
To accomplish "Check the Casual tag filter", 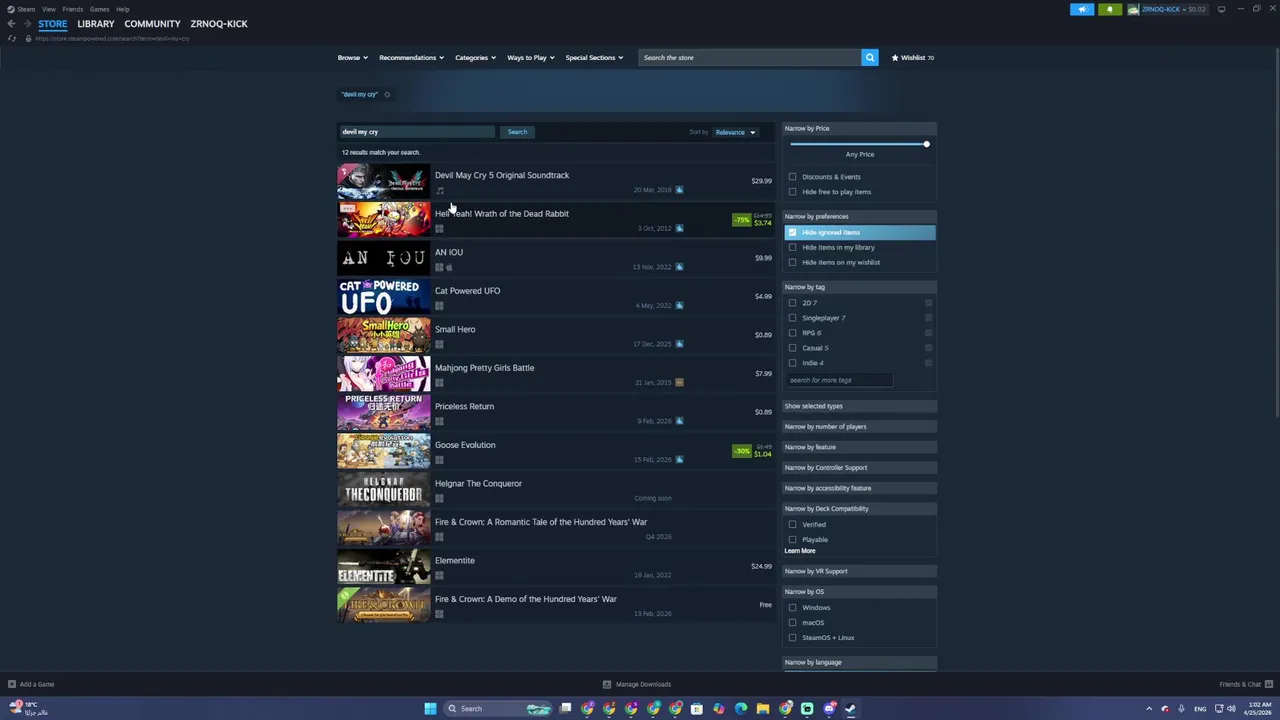I will click(x=793, y=348).
